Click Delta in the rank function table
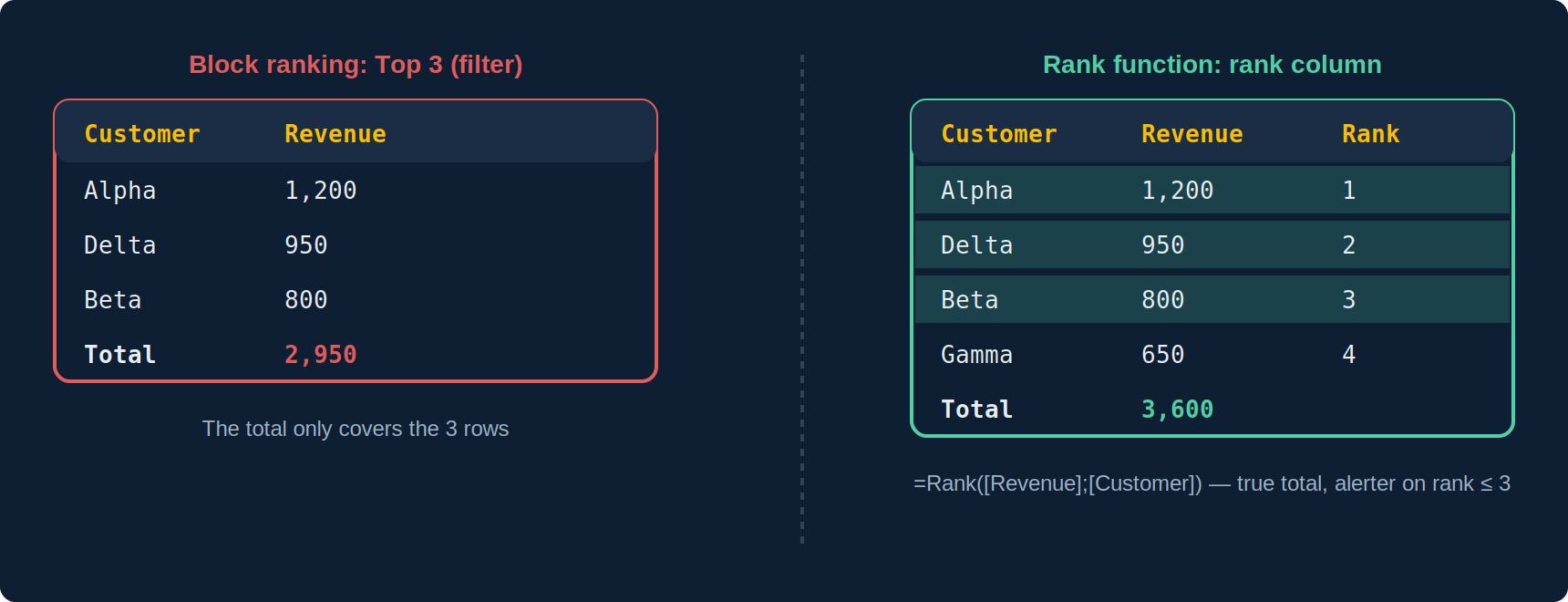The image size is (1568, 602). [x=977, y=245]
